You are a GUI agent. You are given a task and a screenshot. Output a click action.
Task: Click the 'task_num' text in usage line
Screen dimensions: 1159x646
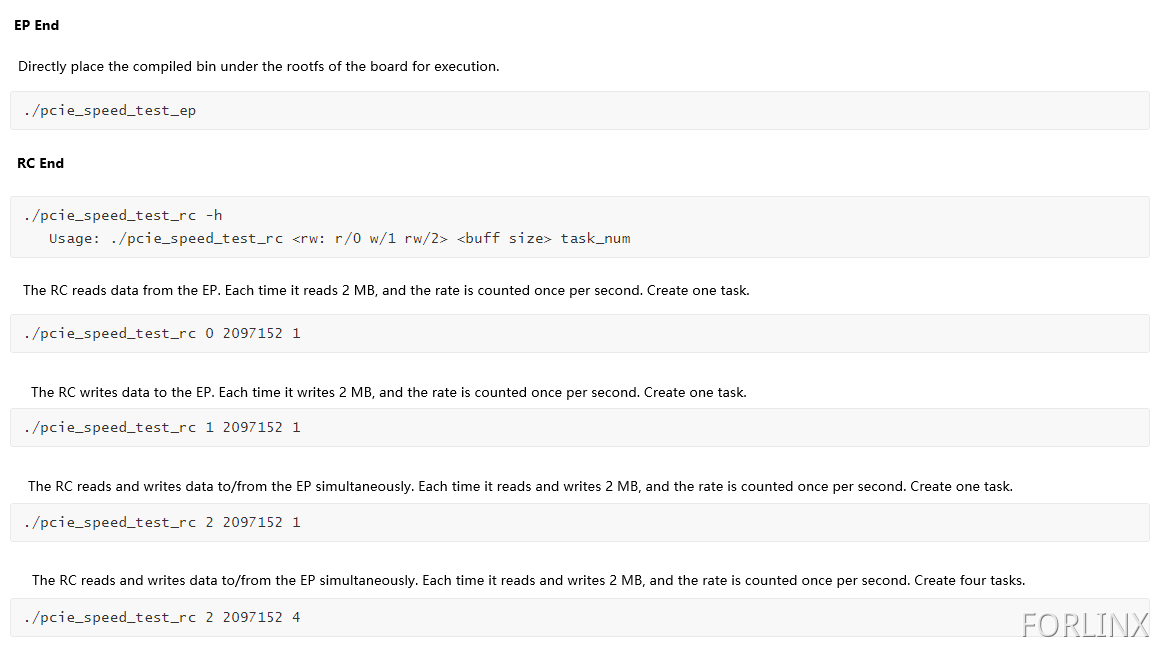tap(595, 239)
